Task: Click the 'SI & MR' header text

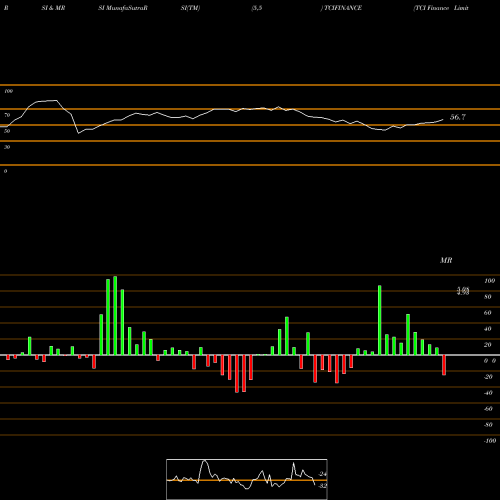Action: [x=53, y=8]
